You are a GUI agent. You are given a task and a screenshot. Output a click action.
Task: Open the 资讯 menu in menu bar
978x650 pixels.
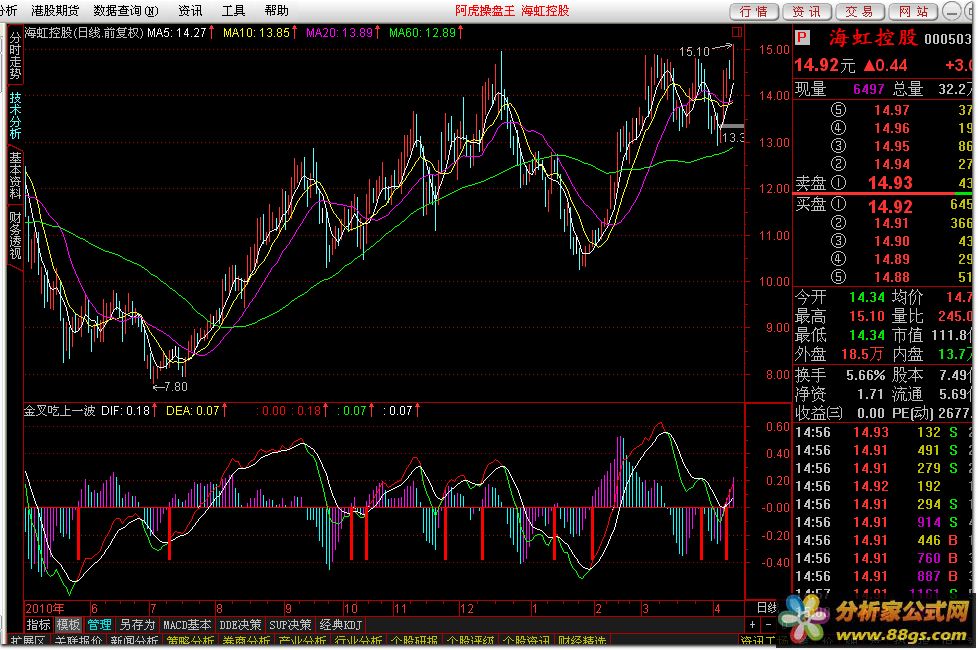tap(190, 11)
